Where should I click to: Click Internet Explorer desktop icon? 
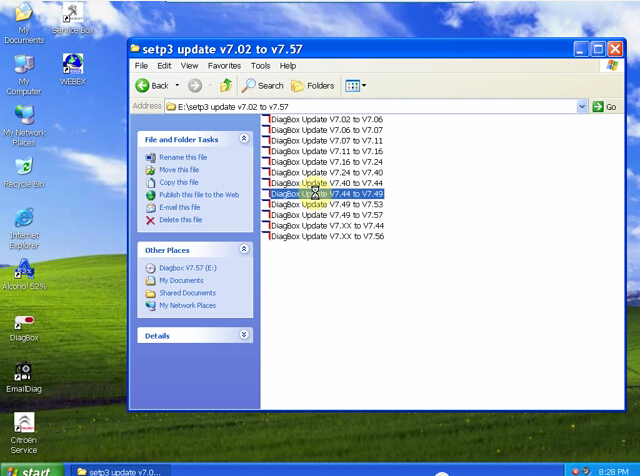tap(24, 229)
